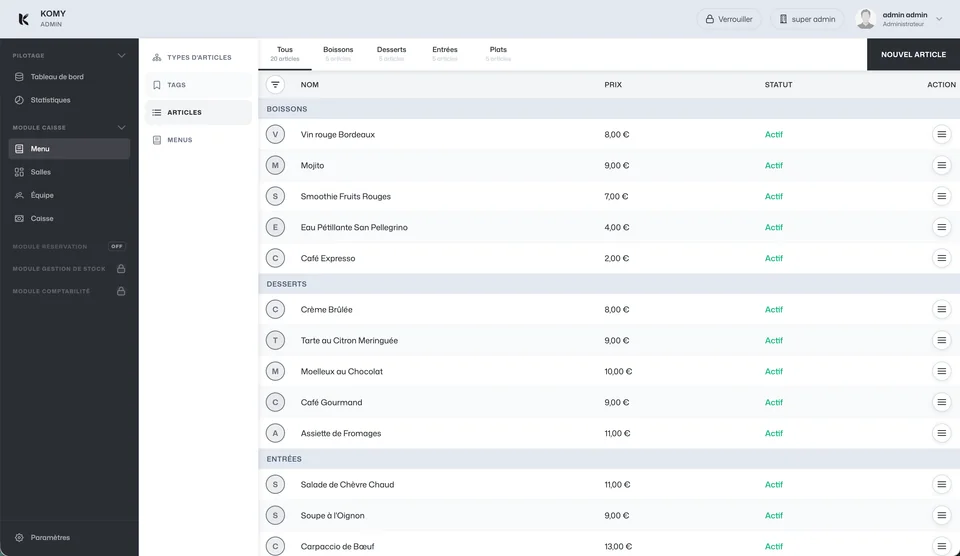Open the filter icon next to NOM
Image resolution: width=960 pixels, height=556 pixels.
(x=276, y=85)
